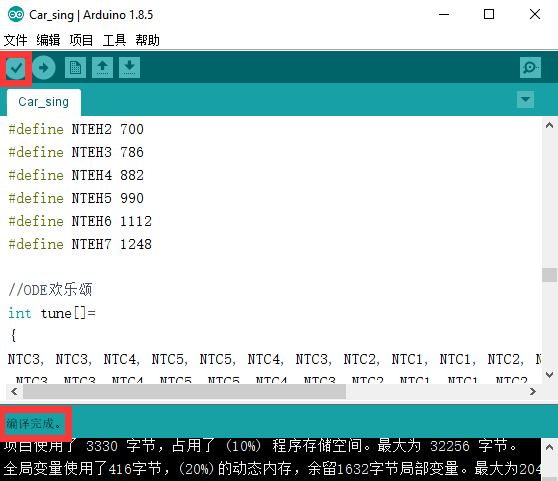
Task: Open the 项目 menu
Action: [81, 40]
